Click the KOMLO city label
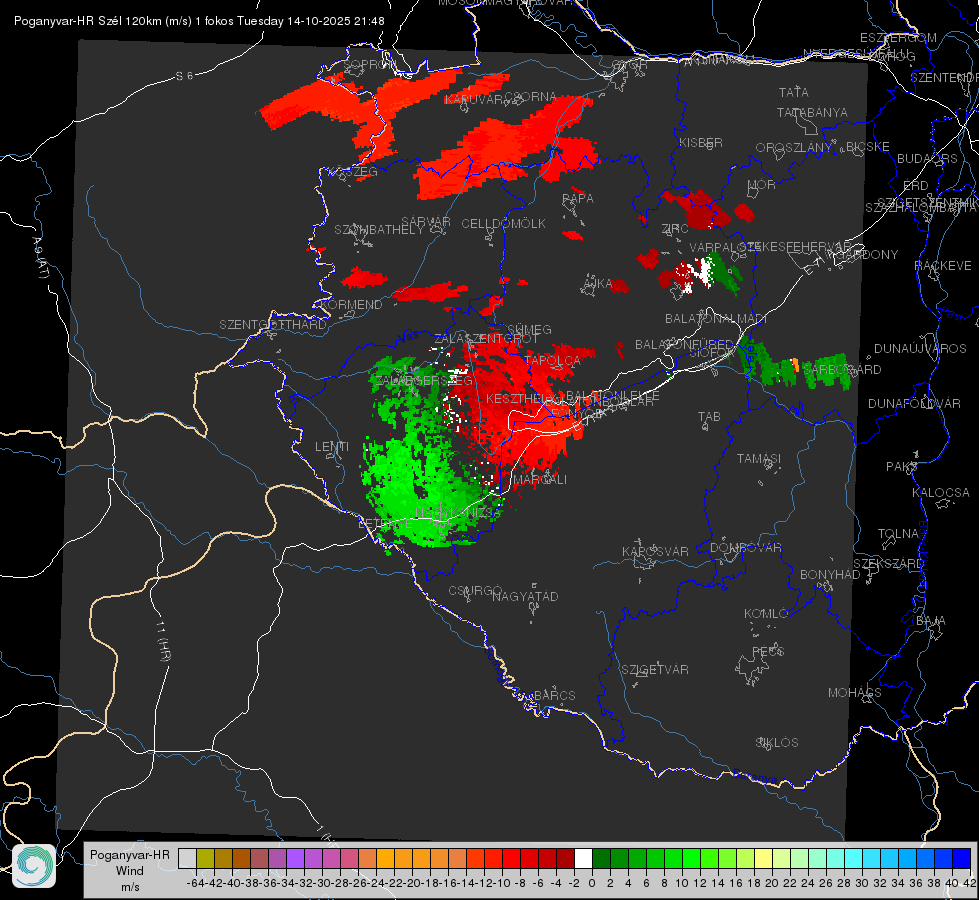This screenshot has height=900, width=979. (765, 614)
